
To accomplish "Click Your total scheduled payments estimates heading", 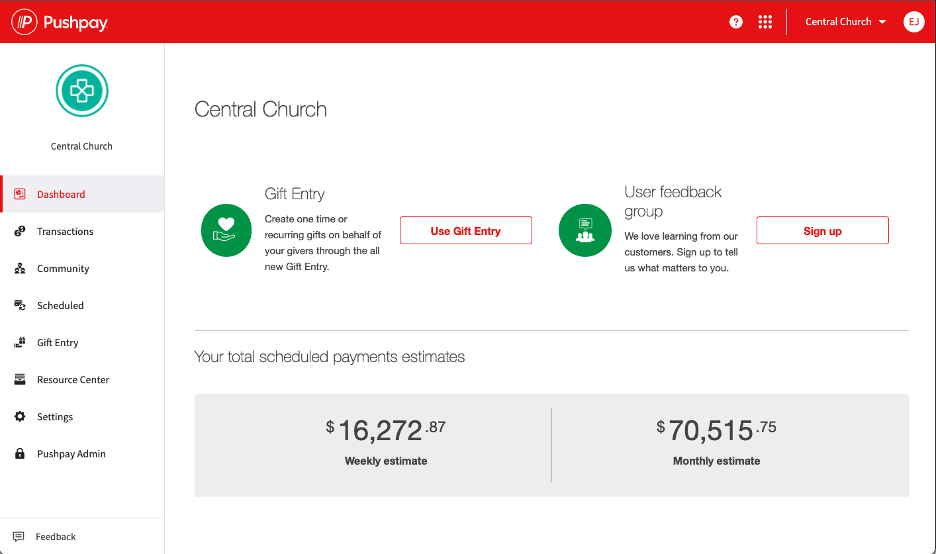I will [x=330, y=357].
